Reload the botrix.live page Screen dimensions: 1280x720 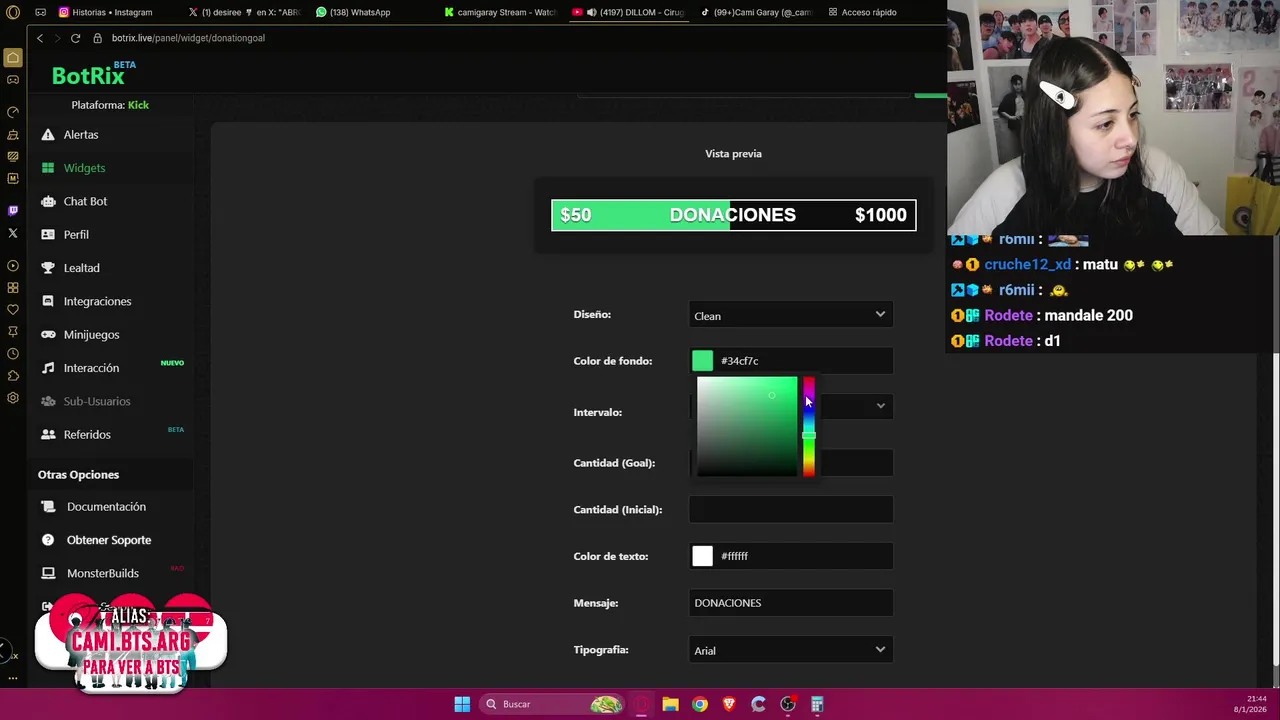pos(75,38)
